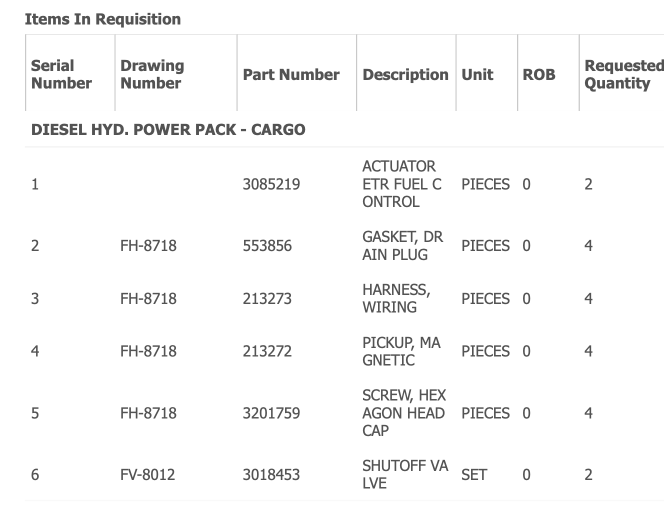Select the Description column header
This screenshot has width=664, height=524.
pos(405,75)
